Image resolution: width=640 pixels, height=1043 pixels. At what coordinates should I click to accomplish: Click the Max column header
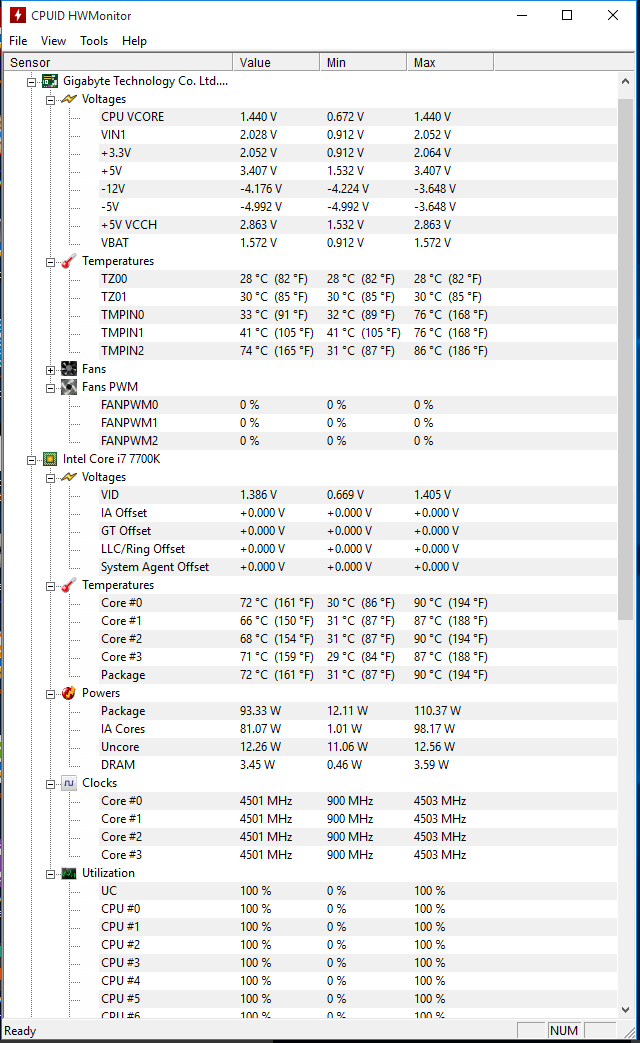(450, 62)
